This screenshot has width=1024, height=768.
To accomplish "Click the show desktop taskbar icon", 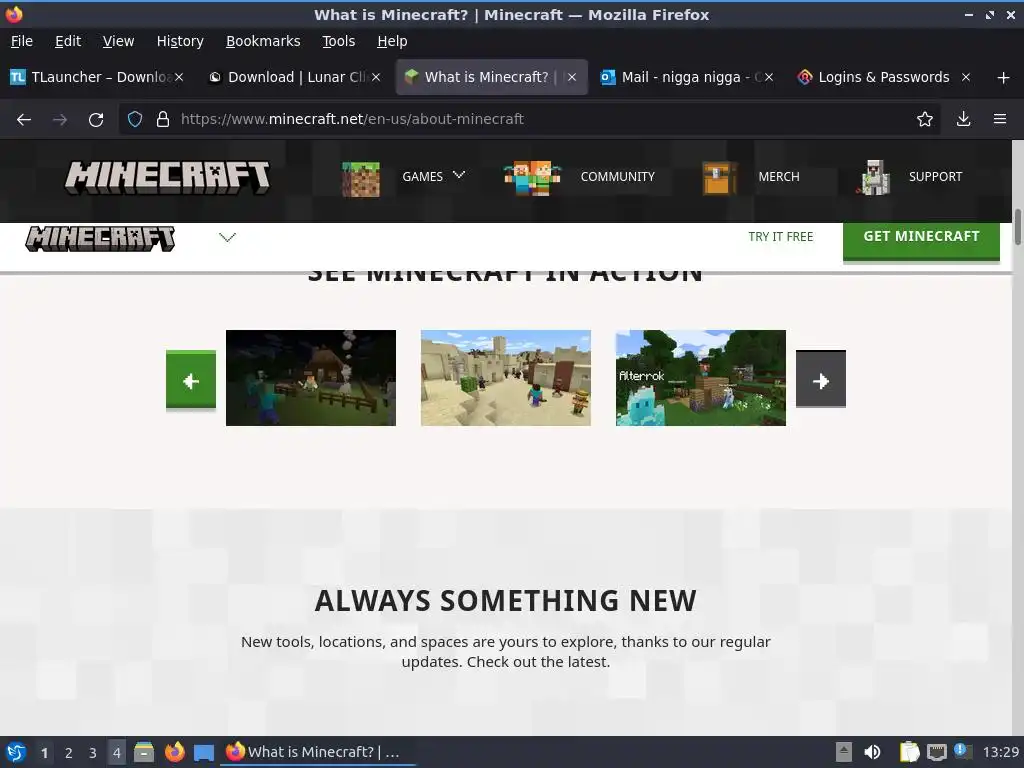I will [204, 753].
